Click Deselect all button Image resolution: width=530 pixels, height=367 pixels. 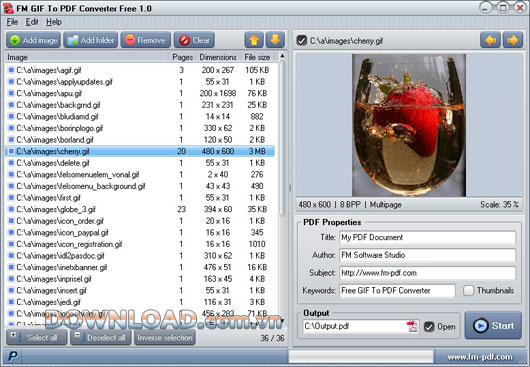(101, 338)
